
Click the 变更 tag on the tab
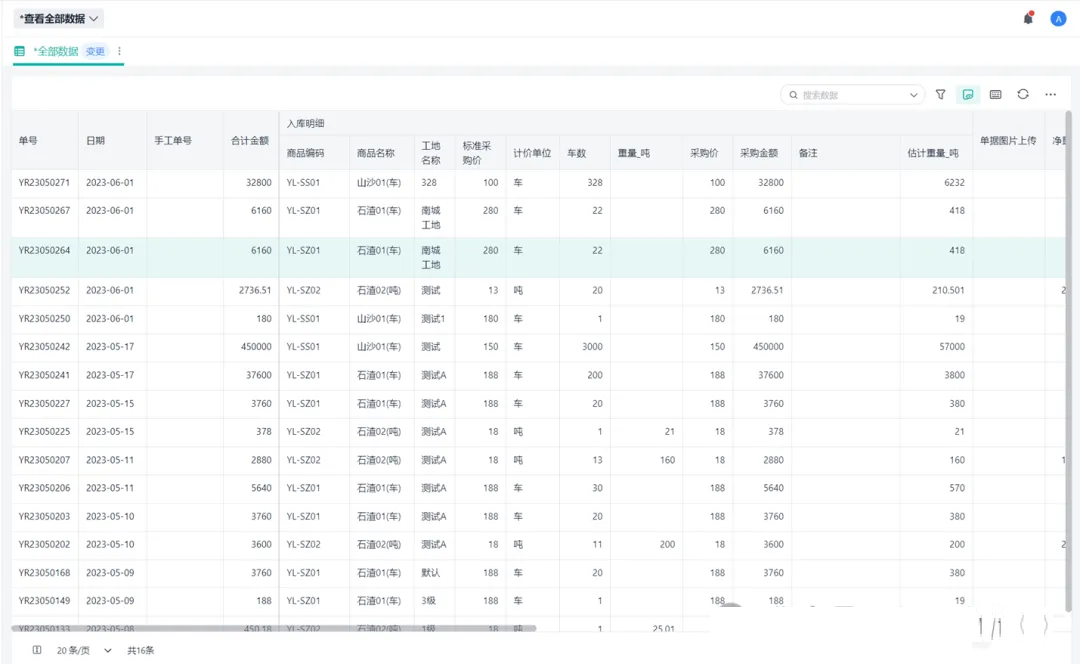(95, 51)
